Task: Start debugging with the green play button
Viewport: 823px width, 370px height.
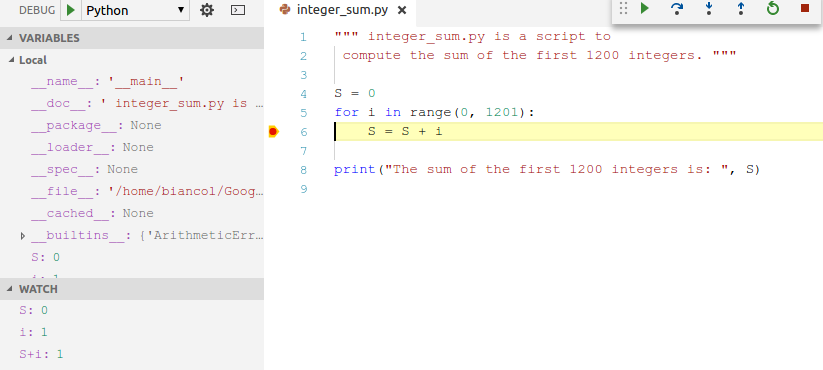Action: (x=71, y=10)
